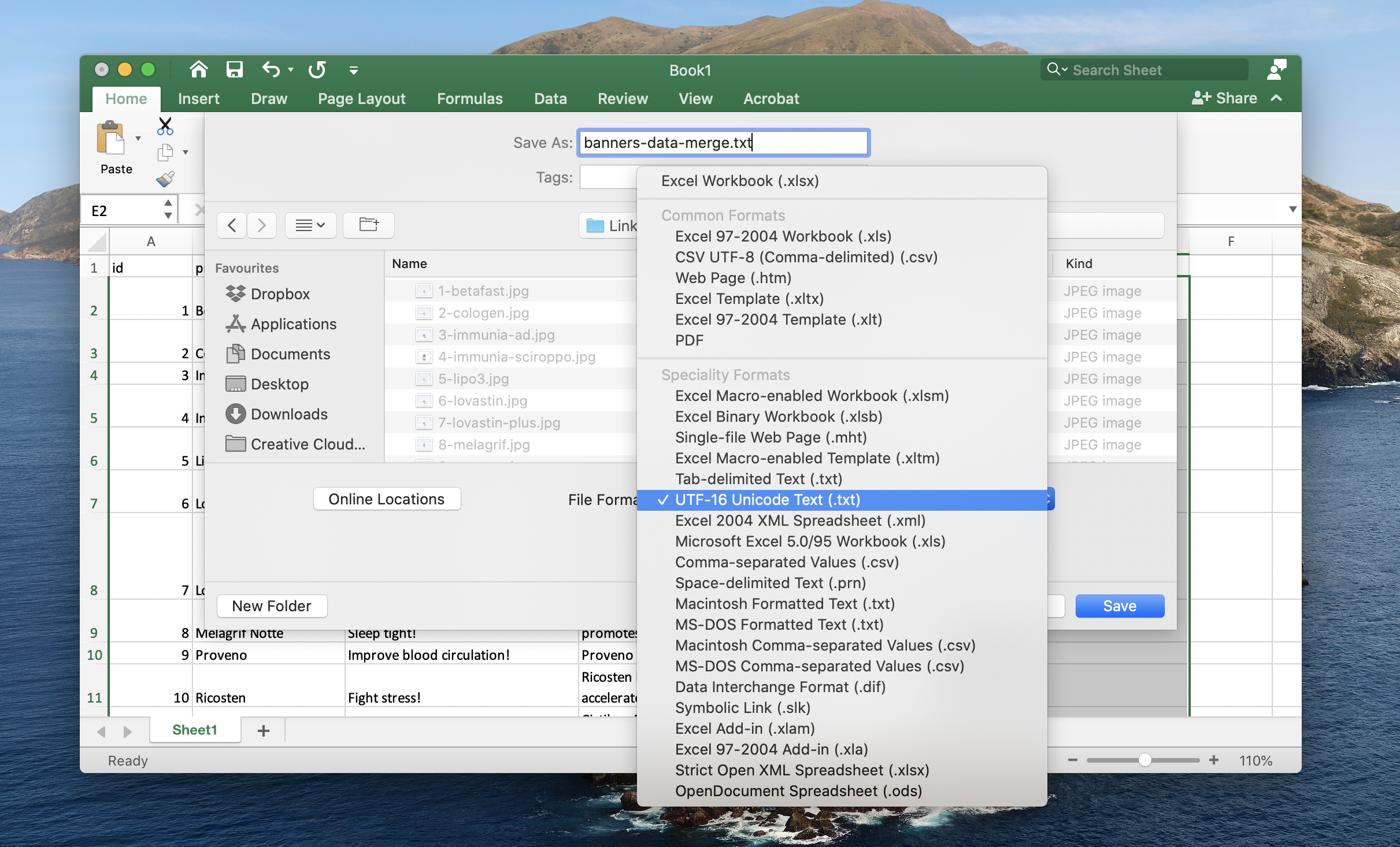Select Tab-delimited Text (.txt) format
This screenshot has width=1400, height=847.
(x=842, y=479)
